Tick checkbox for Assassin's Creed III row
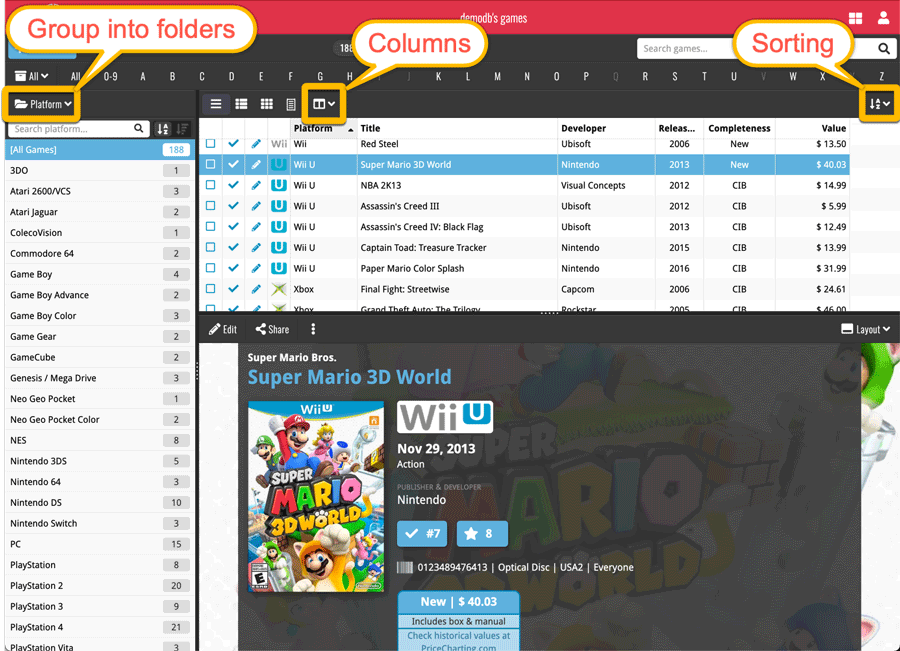 click(x=211, y=206)
